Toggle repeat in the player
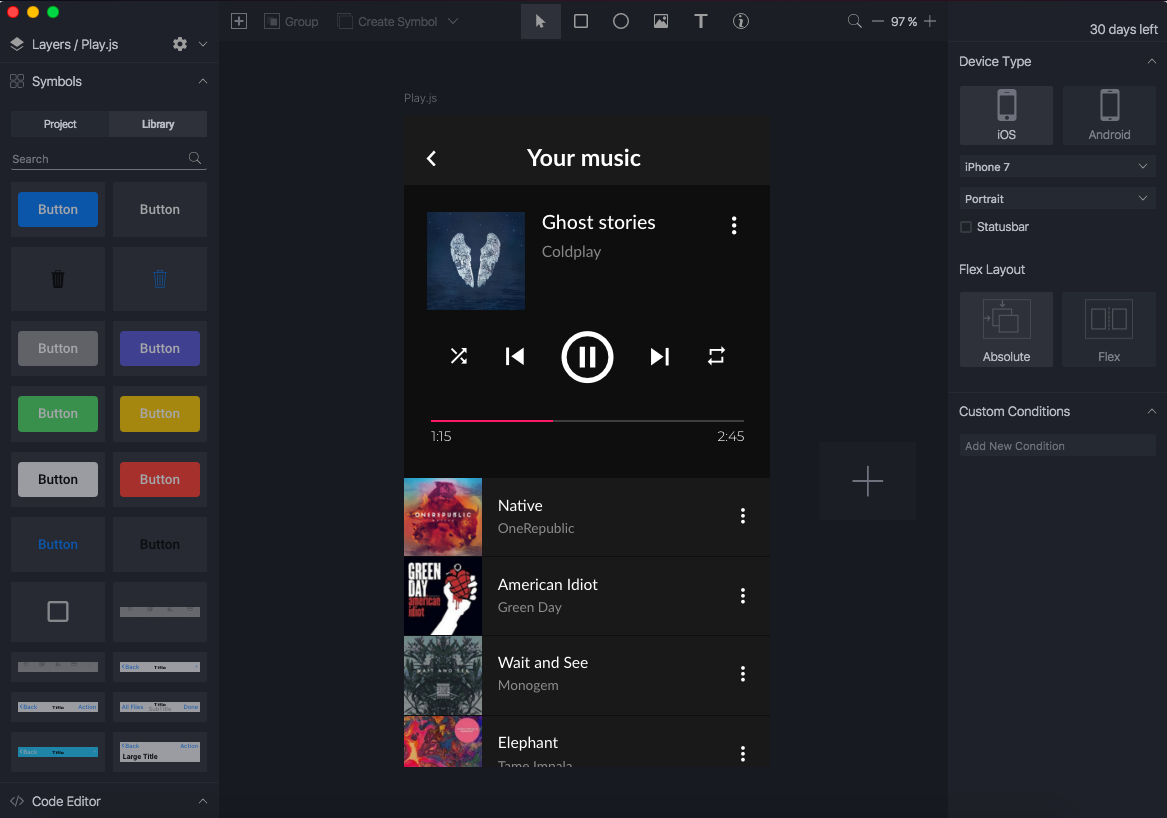 716,357
